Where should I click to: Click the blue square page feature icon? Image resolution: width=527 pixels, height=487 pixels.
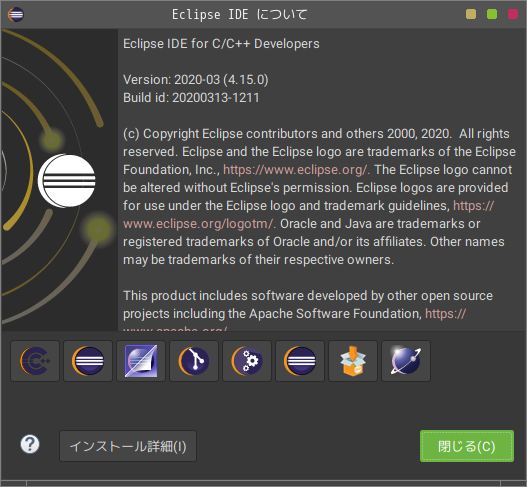141,361
